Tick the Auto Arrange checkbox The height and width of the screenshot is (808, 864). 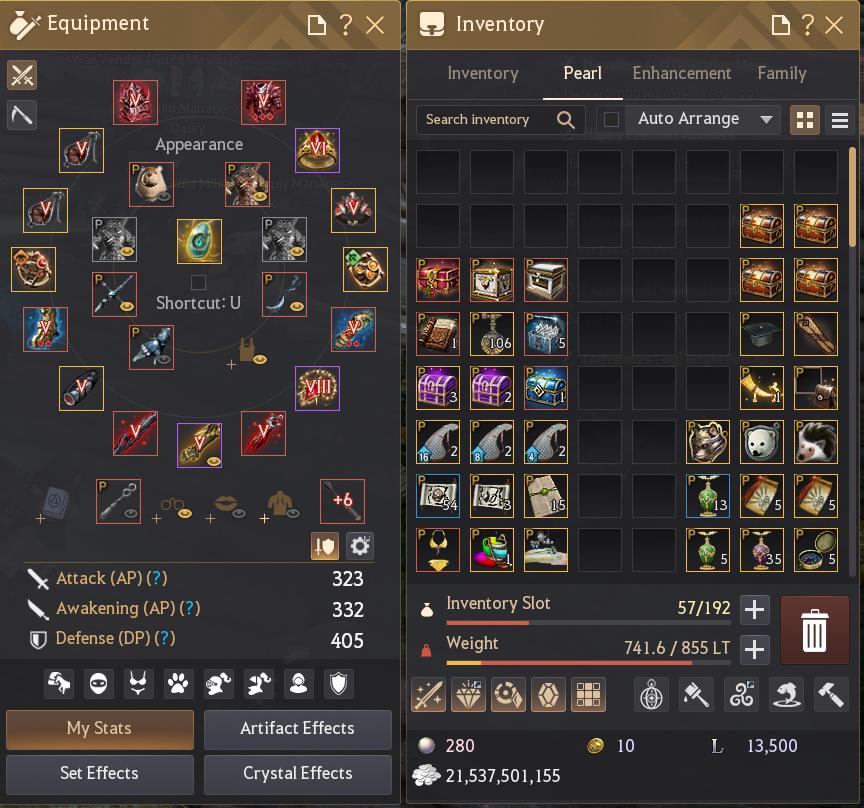(611, 119)
